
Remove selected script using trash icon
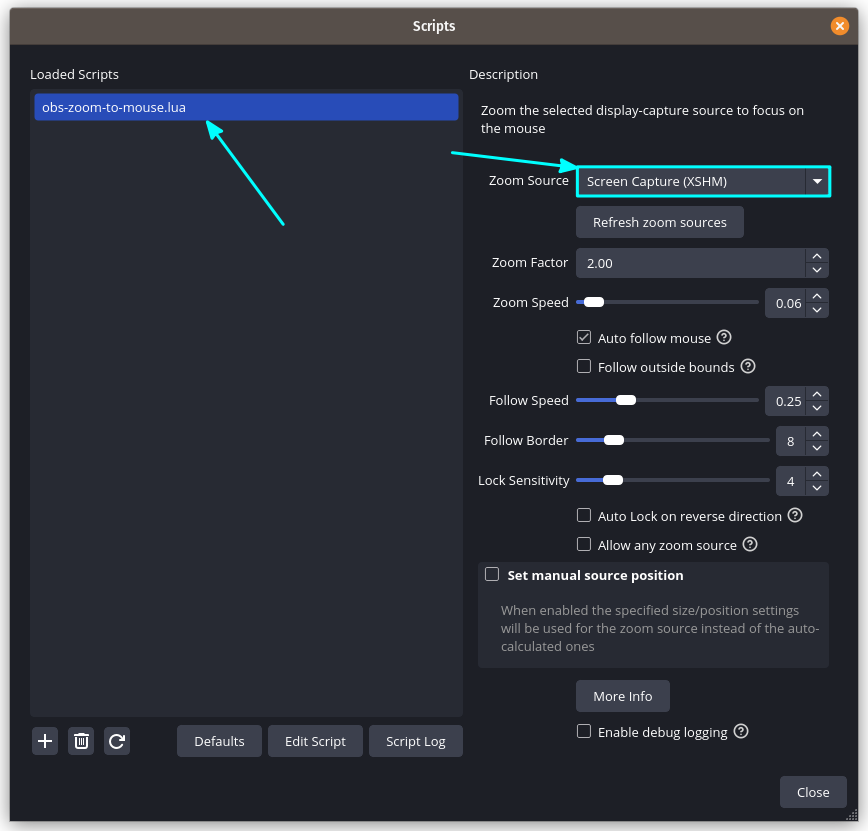click(80, 741)
